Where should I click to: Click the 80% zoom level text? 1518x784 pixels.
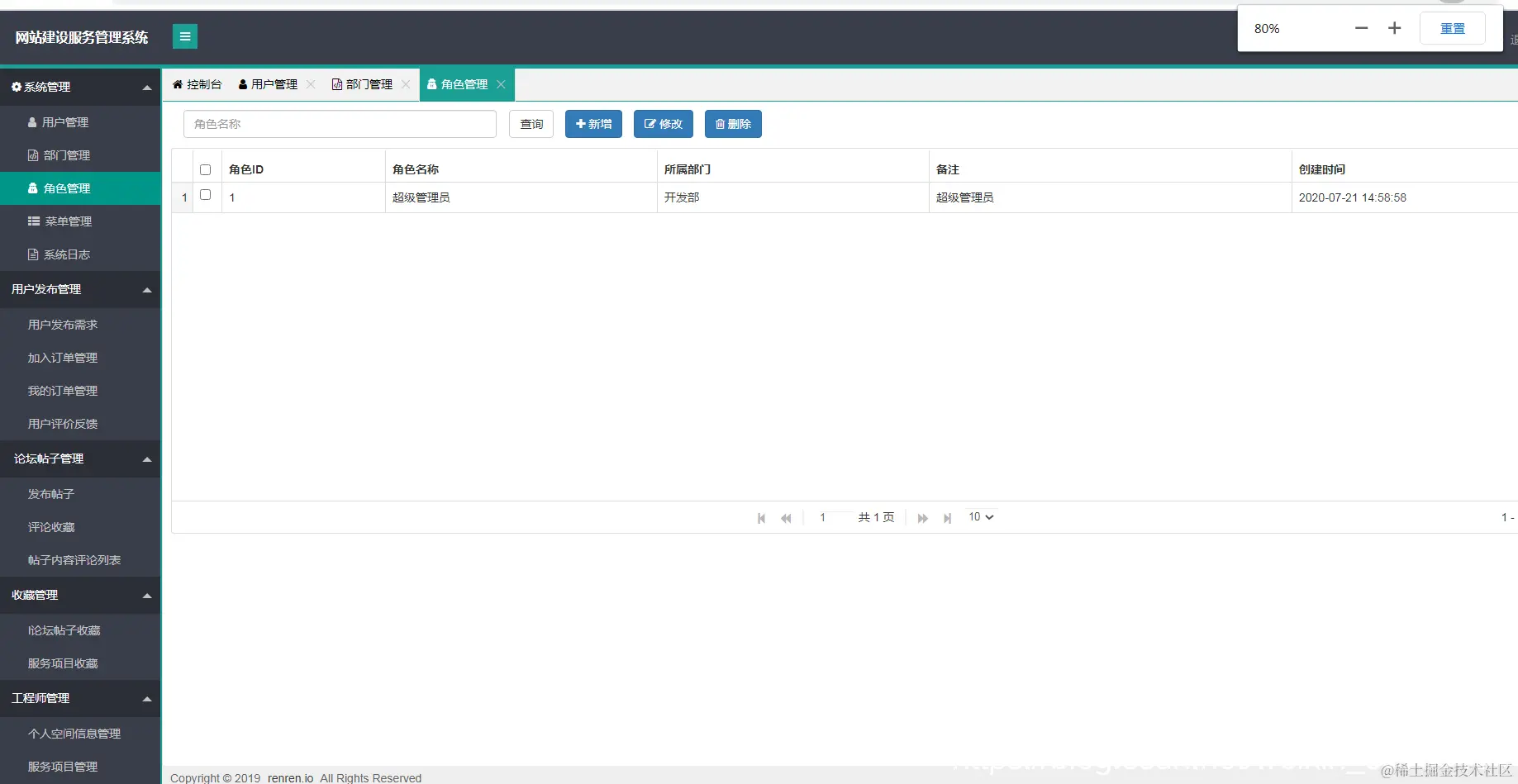1267,28
